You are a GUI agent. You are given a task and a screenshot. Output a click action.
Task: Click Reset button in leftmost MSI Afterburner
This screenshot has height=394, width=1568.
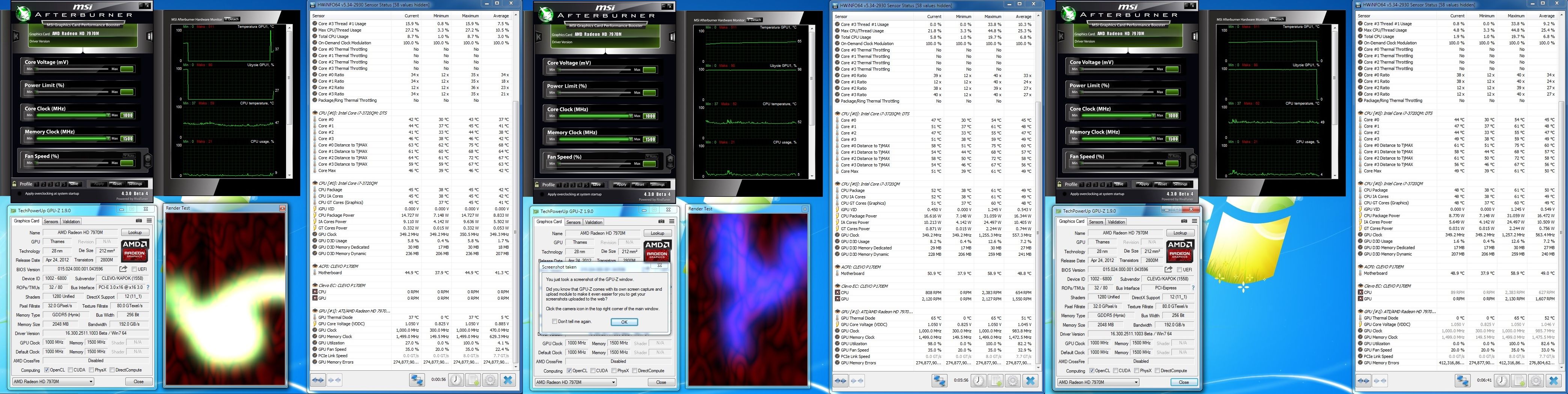coord(117,183)
